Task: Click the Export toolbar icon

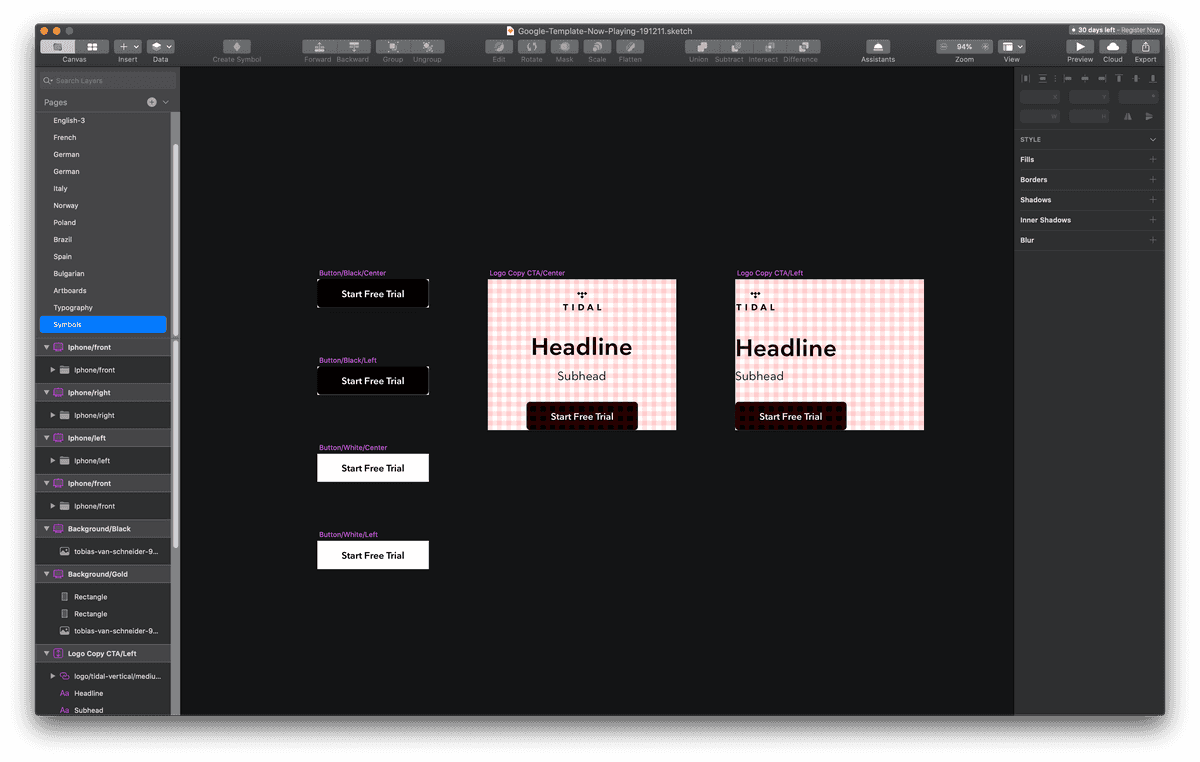Action: pos(1146,47)
